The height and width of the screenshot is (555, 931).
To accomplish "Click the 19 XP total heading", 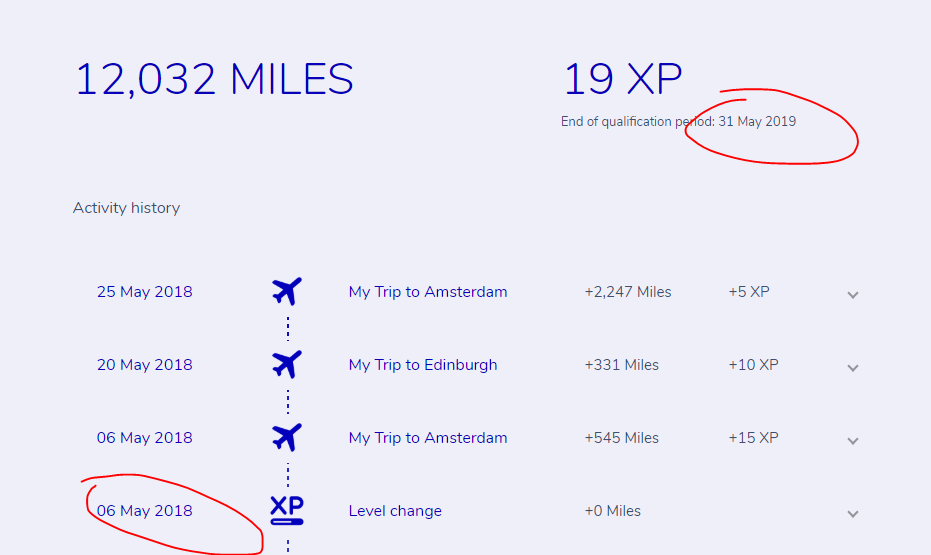I will tap(622, 80).
